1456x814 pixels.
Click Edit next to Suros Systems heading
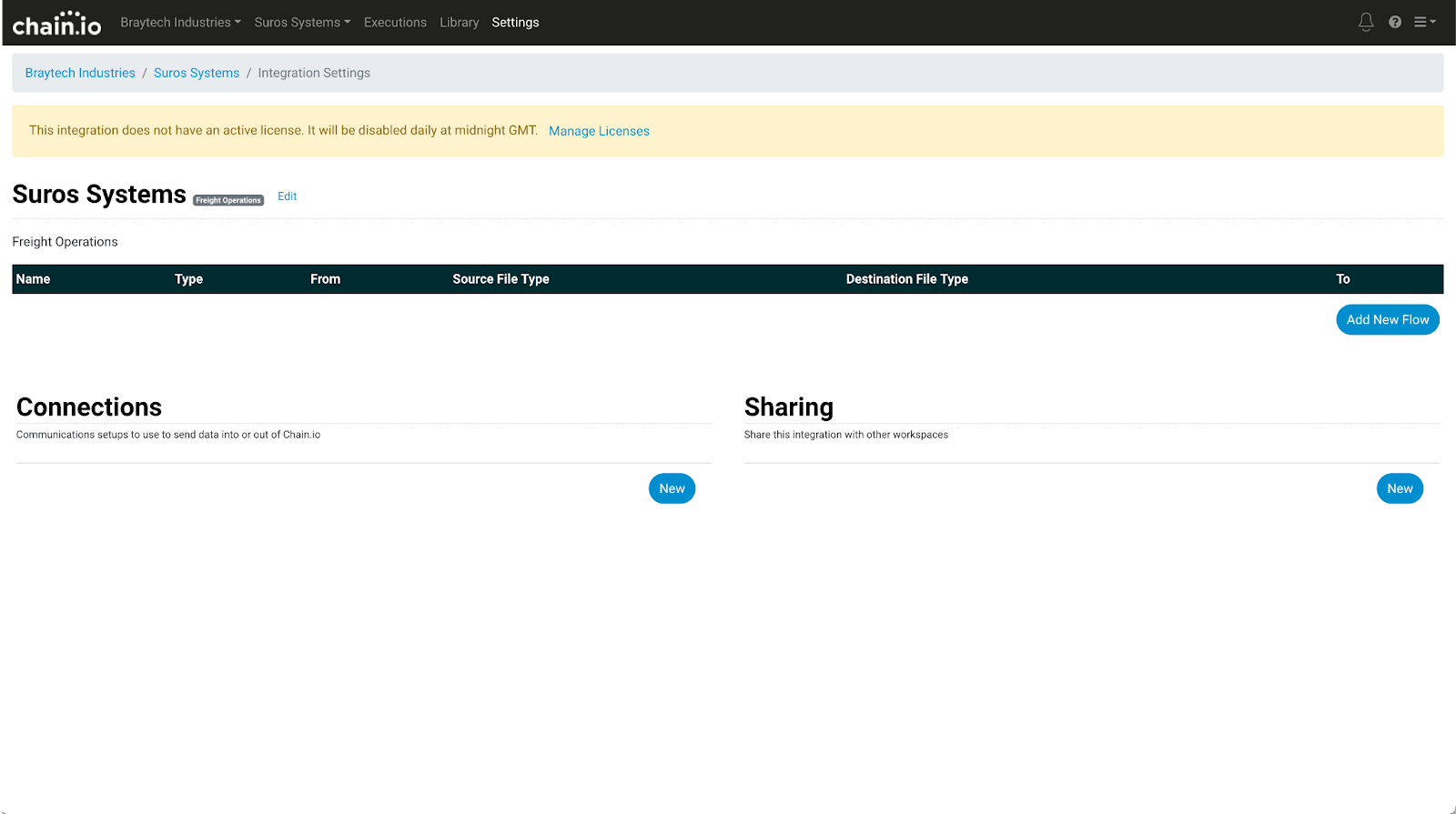coord(288,196)
